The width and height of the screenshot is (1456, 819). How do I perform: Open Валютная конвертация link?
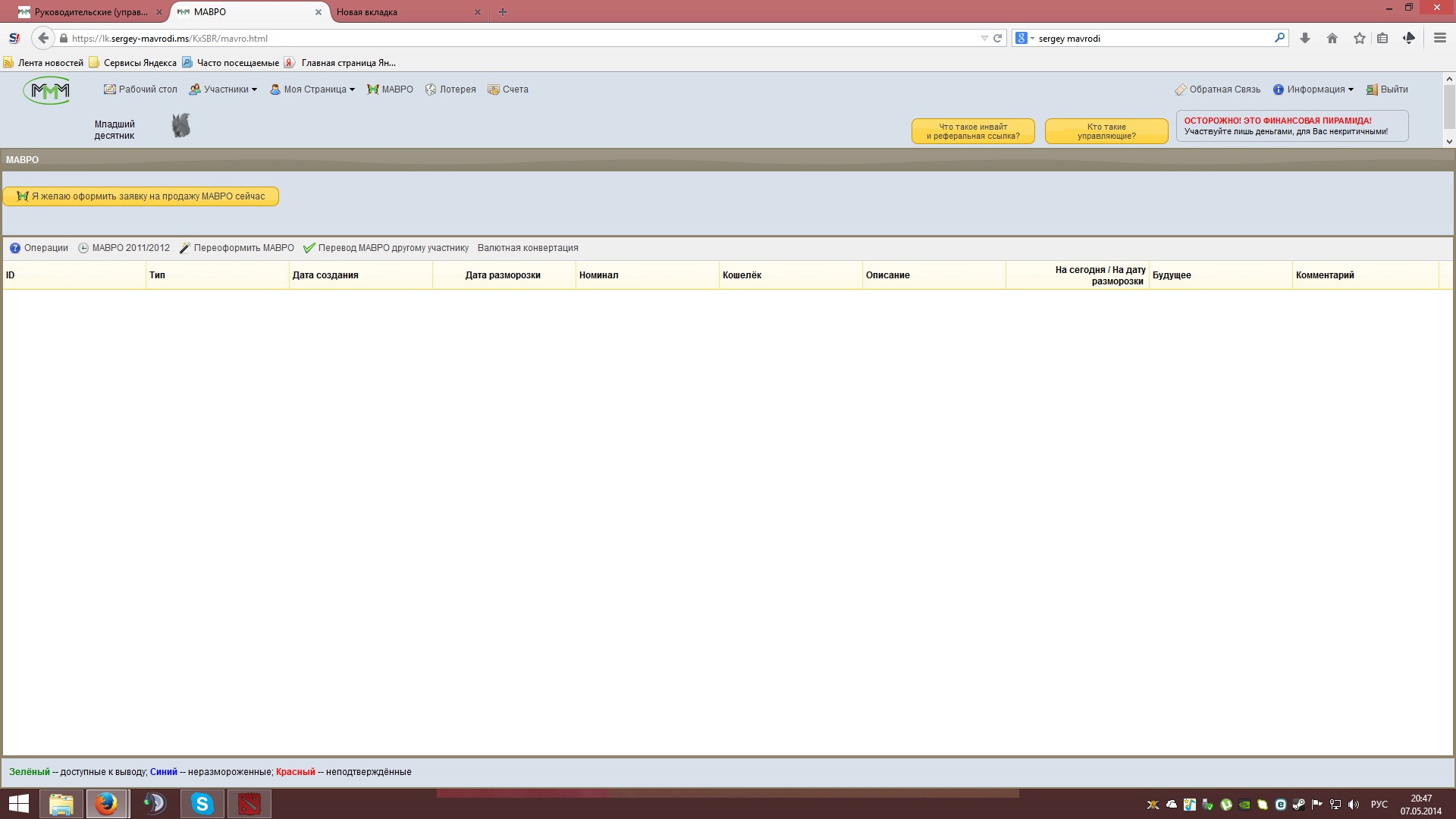coord(528,248)
